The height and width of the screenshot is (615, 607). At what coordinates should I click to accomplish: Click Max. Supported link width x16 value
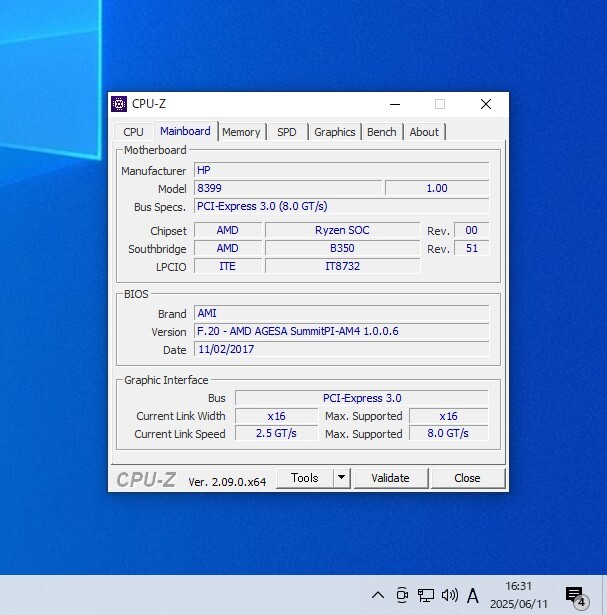[x=449, y=416]
